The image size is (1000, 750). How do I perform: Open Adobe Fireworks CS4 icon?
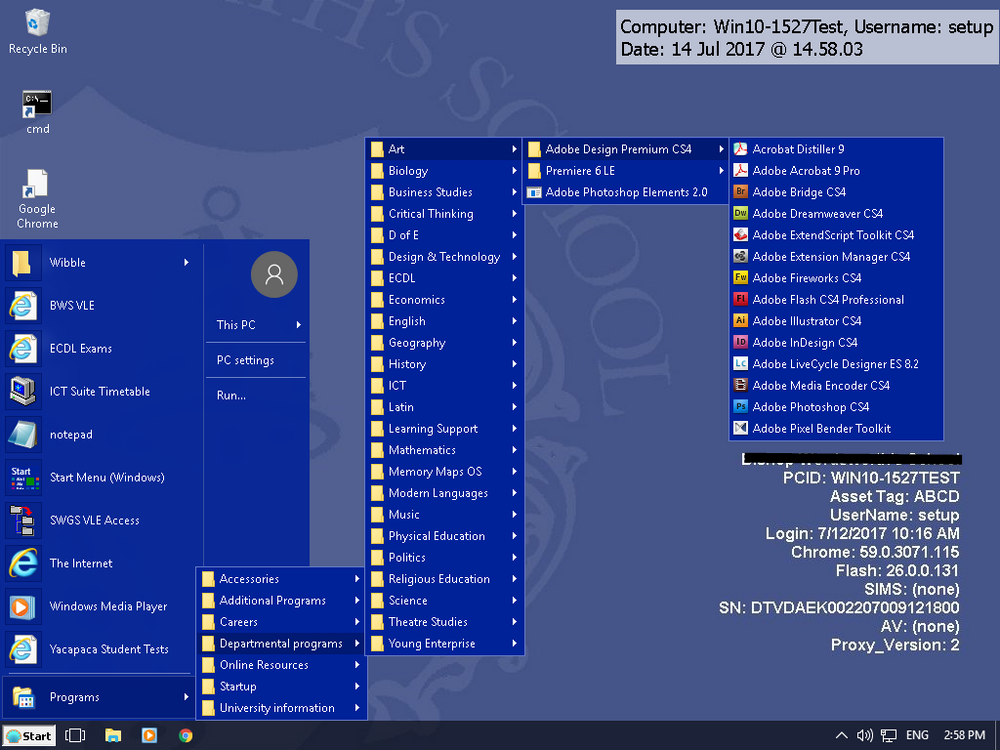(x=740, y=278)
